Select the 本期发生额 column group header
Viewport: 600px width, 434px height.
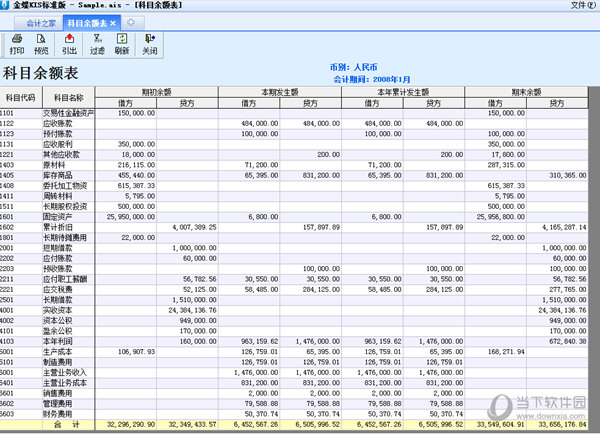pos(291,92)
